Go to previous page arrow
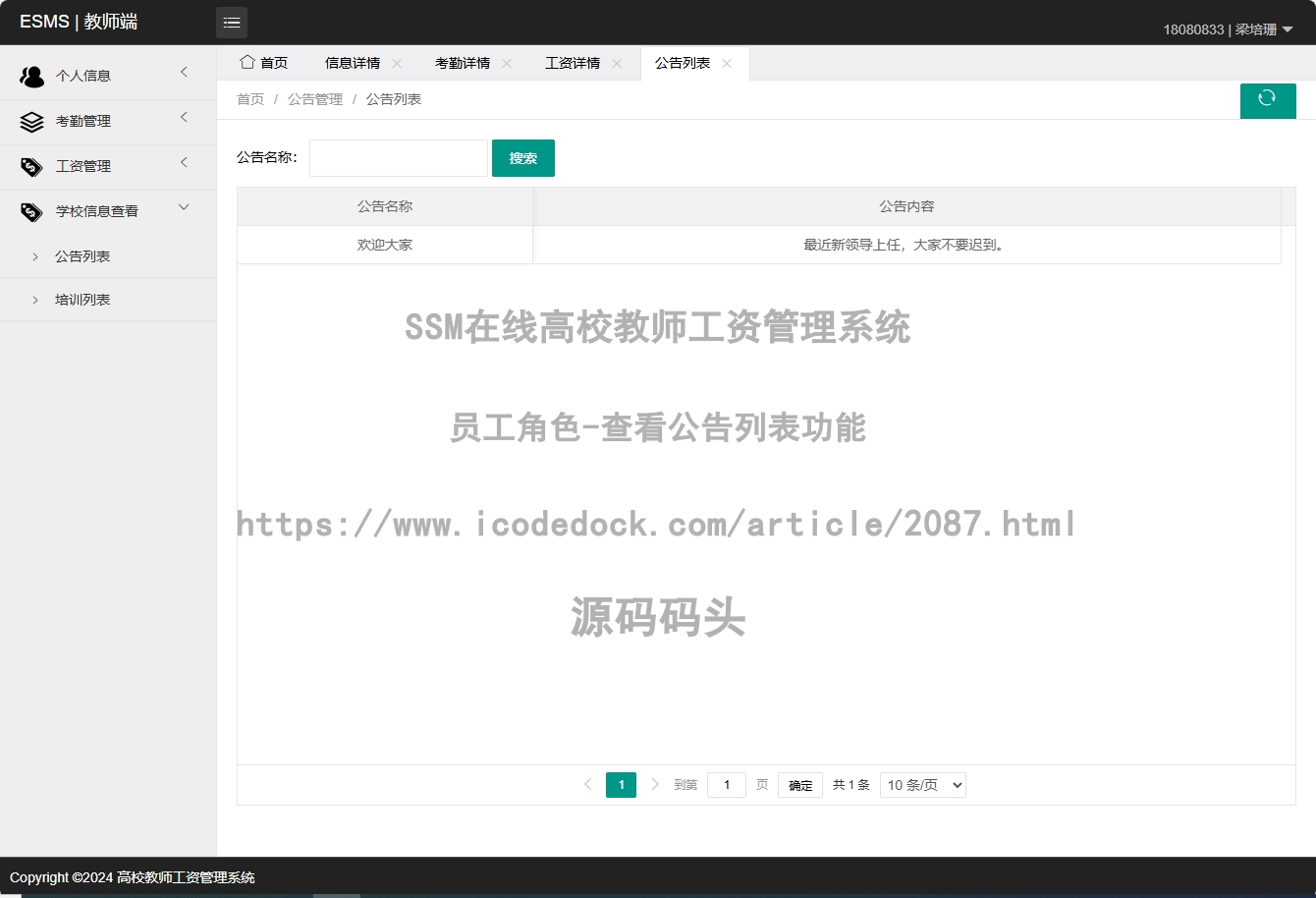The image size is (1316, 898). pos(587,784)
